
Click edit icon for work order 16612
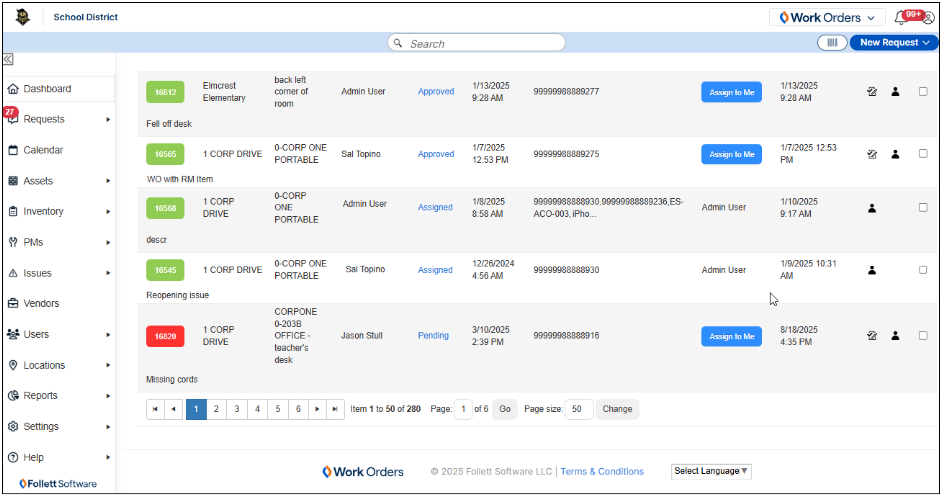point(872,92)
